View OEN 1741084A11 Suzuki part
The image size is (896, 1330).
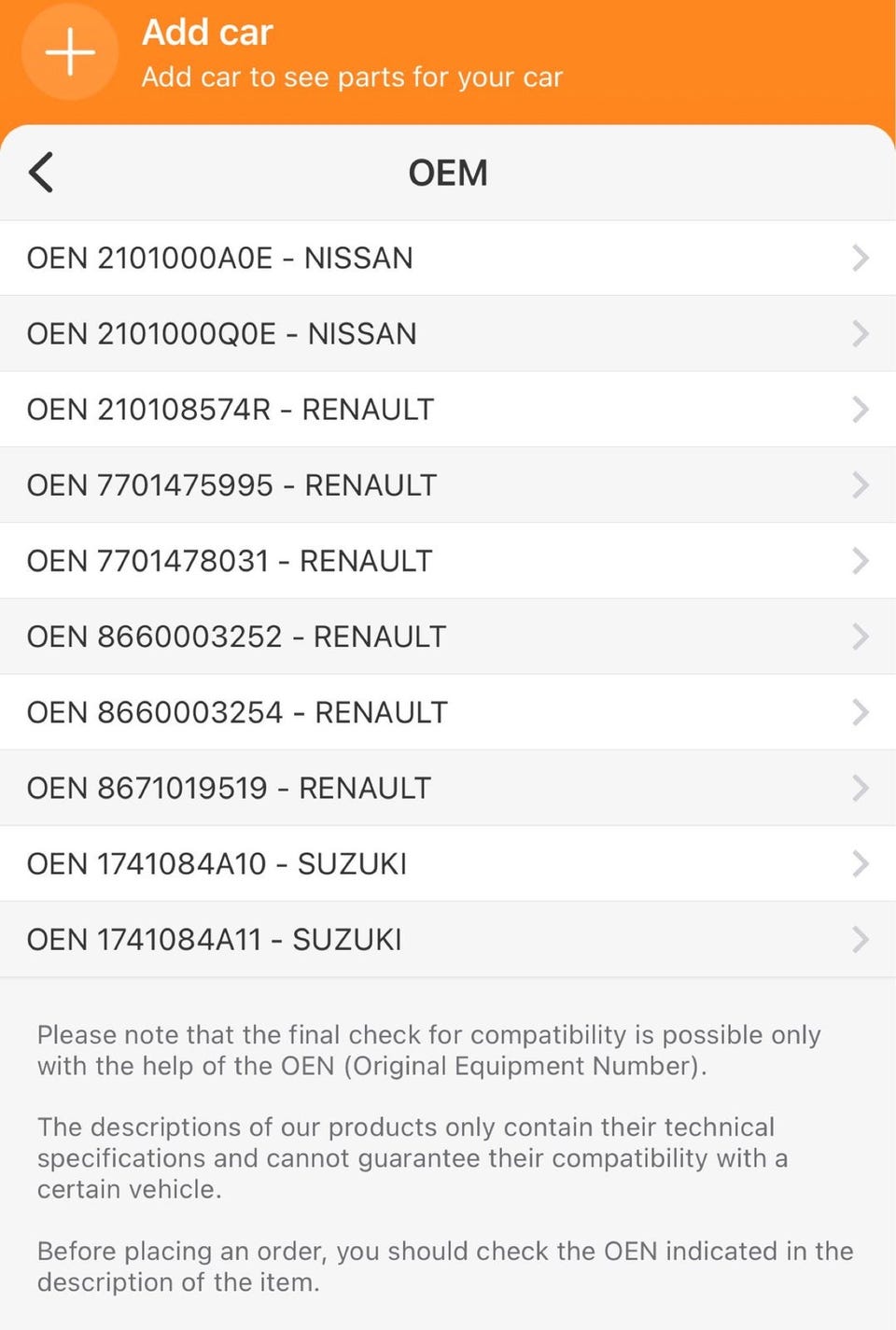pyautogui.click(x=215, y=940)
